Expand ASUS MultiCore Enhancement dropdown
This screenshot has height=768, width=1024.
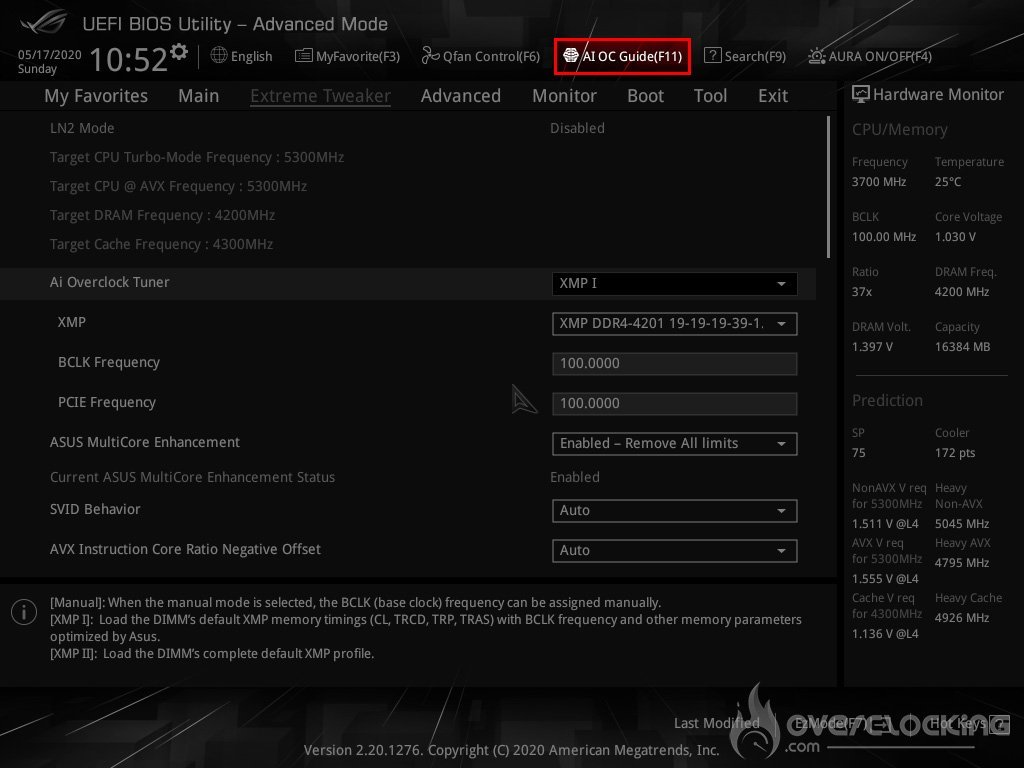[674, 444]
